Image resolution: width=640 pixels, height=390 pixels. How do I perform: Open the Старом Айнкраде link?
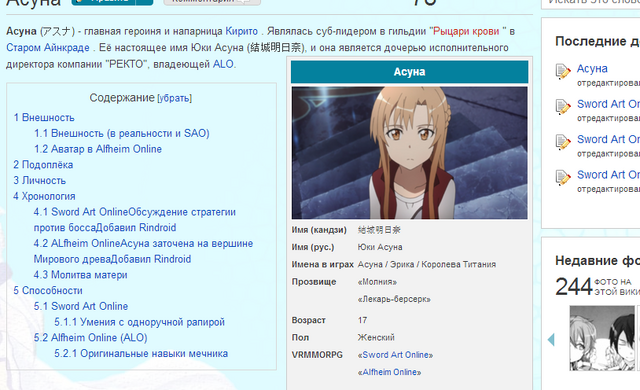click(48, 48)
